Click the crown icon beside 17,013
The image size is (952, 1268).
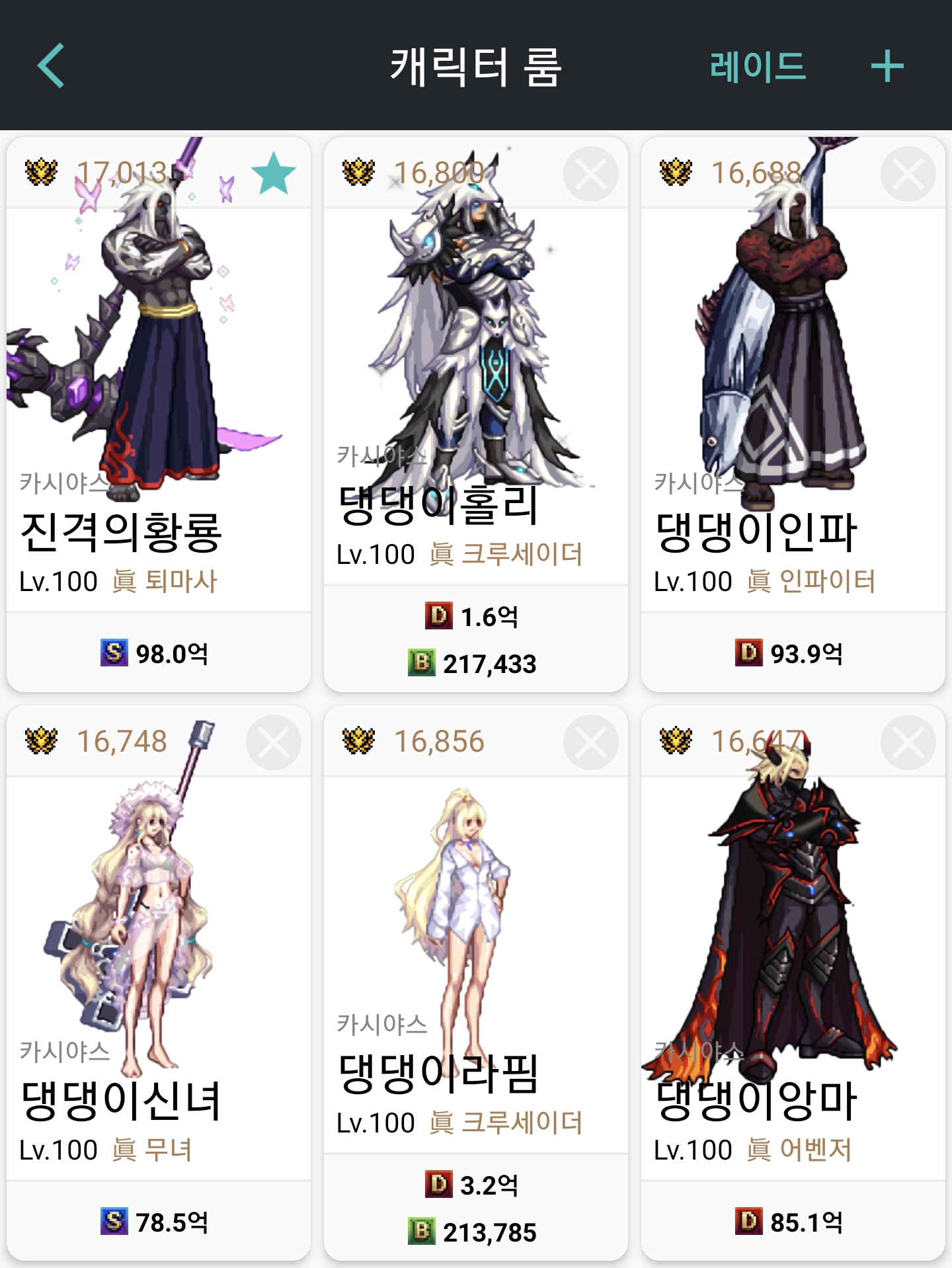pyautogui.click(x=41, y=173)
